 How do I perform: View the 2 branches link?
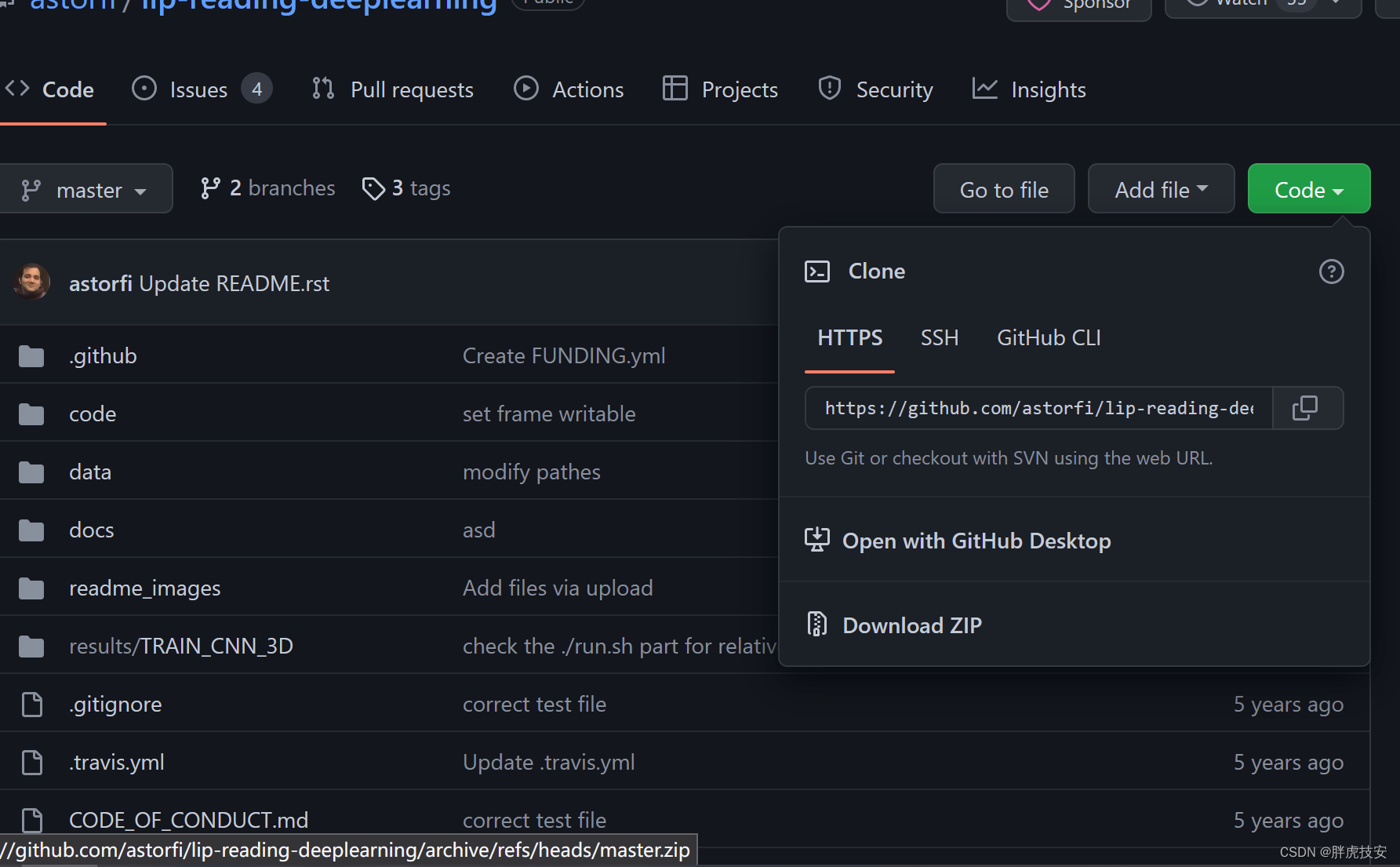tap(267, 188)
